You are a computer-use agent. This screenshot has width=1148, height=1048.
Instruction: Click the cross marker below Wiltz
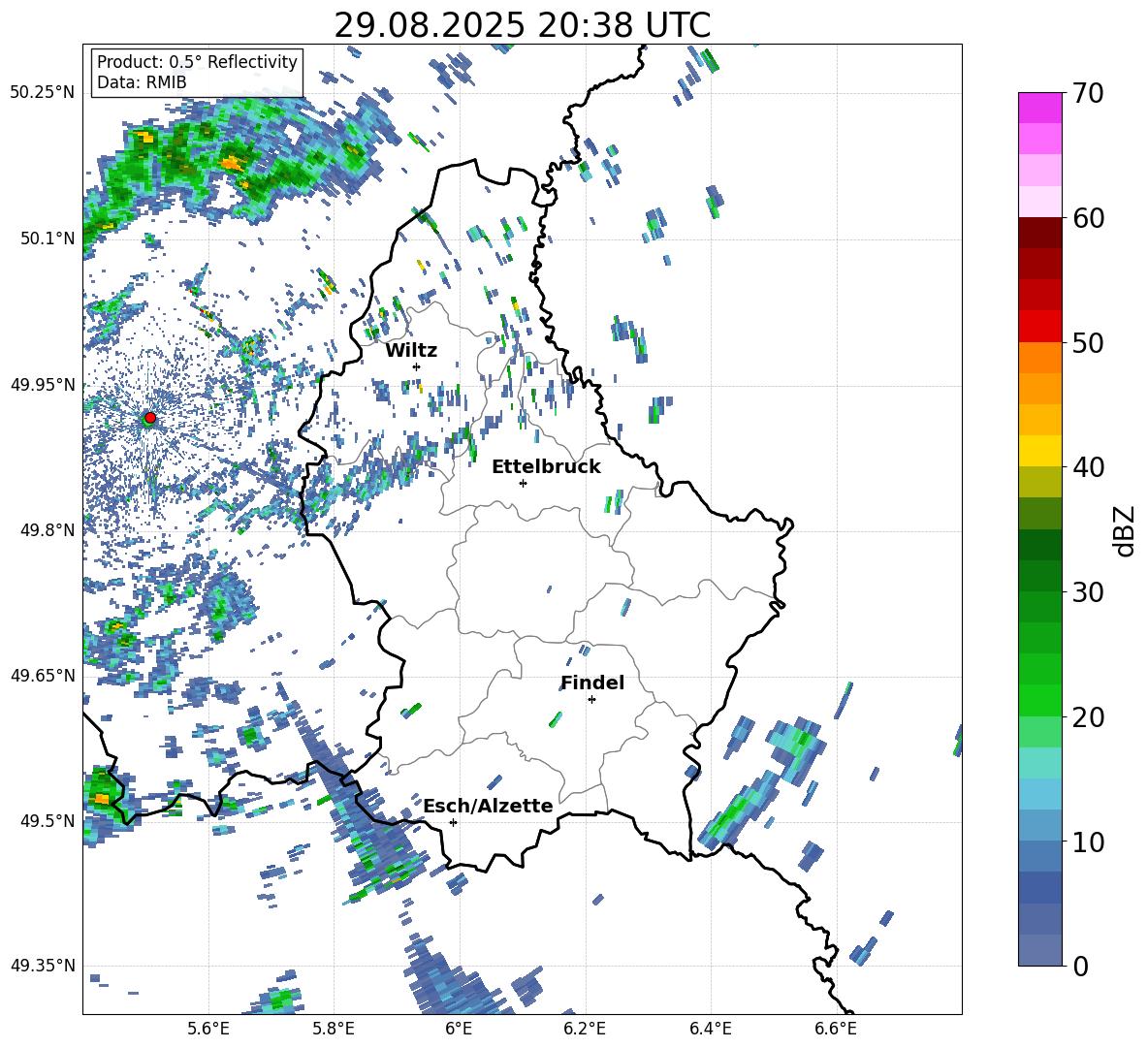click(417, 366)
